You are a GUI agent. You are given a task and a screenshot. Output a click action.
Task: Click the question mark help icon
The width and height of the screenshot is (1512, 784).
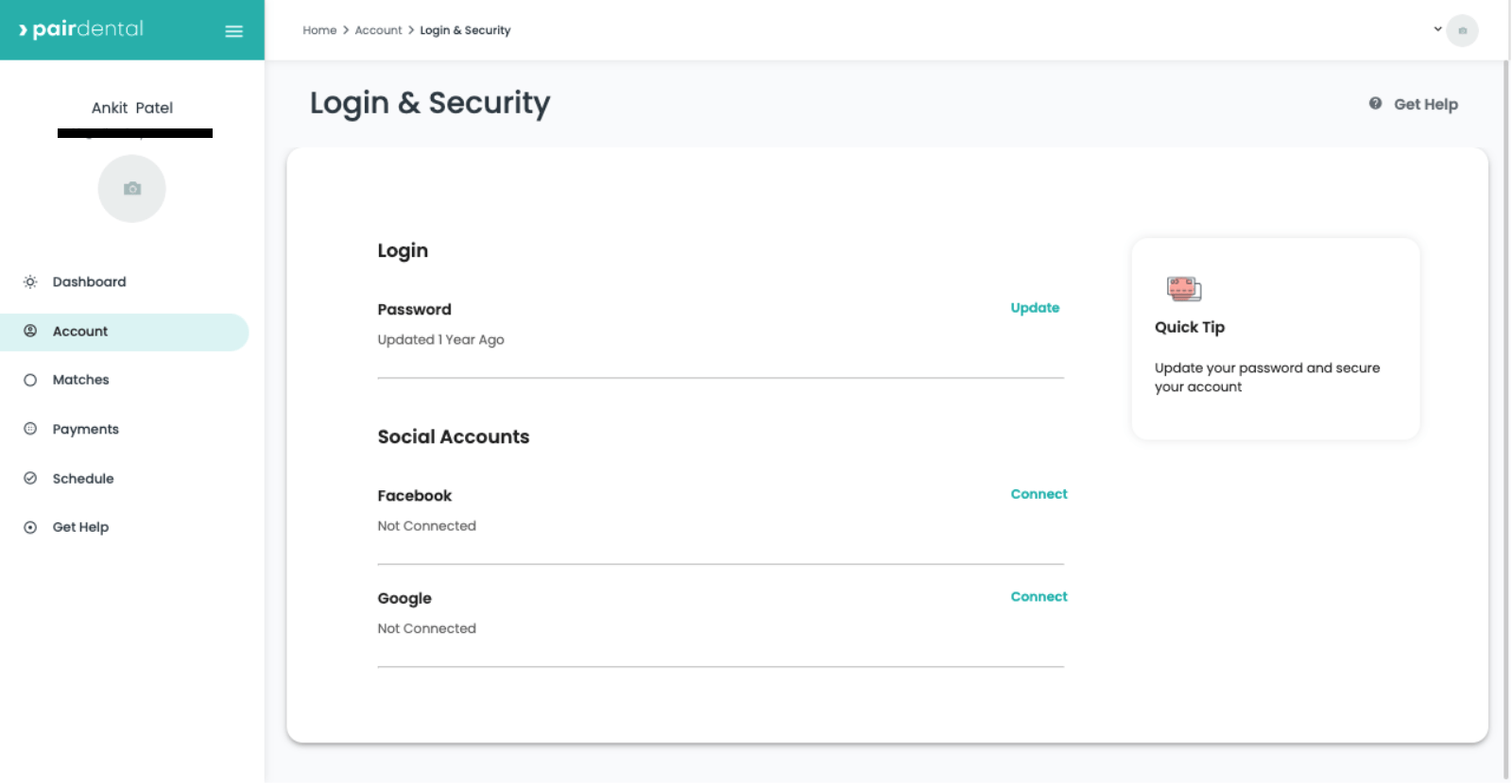[x=1375, y=104]
